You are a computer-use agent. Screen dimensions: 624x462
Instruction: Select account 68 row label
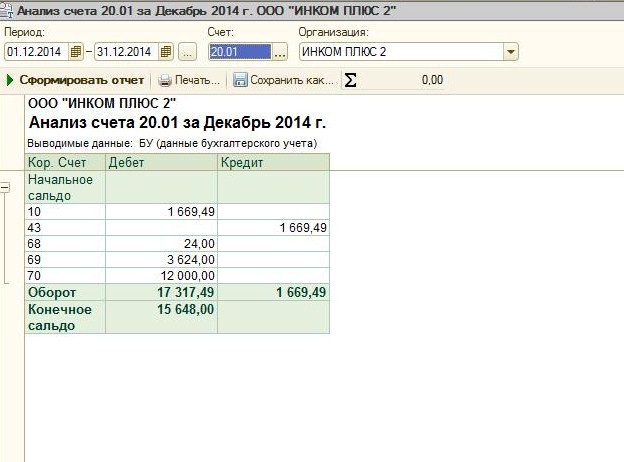65,244
